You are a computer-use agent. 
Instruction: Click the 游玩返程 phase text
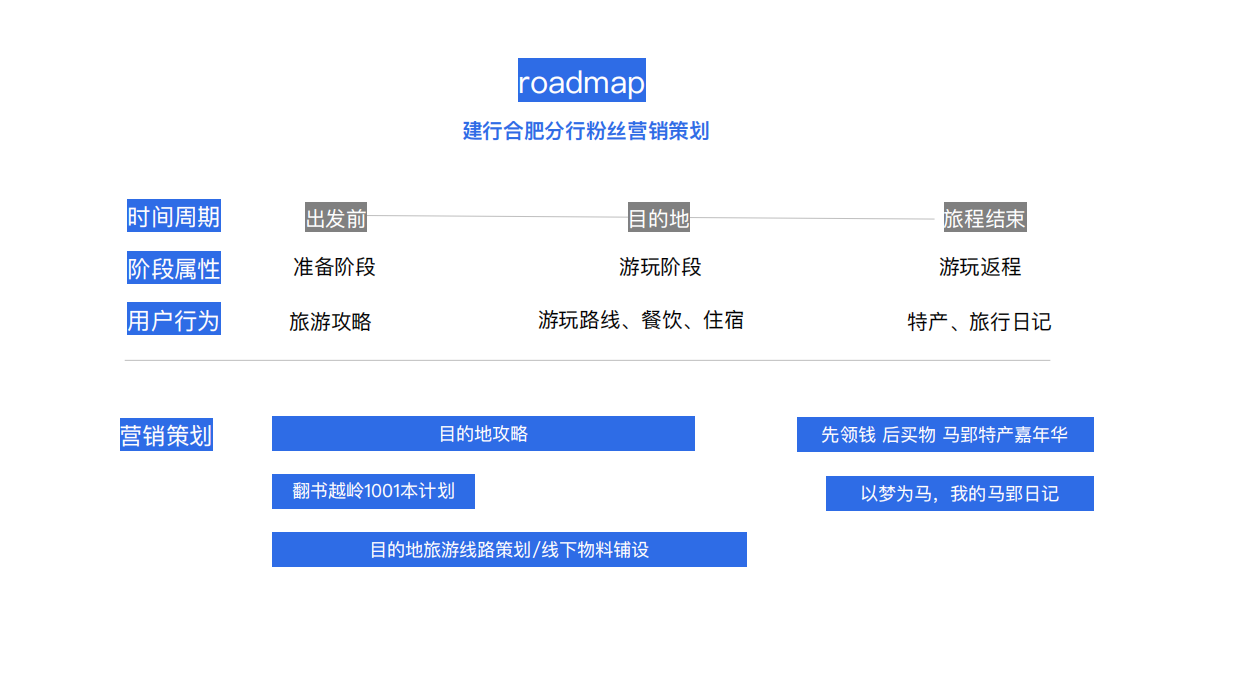point(978,267)
